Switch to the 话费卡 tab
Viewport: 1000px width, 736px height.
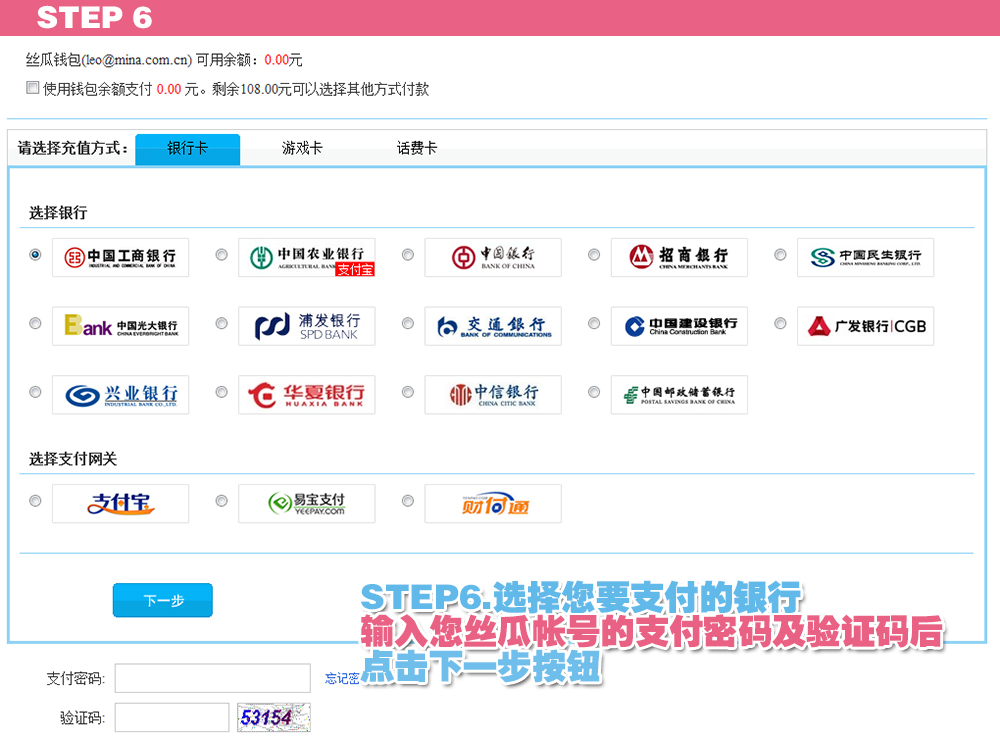tap(417, 149)
